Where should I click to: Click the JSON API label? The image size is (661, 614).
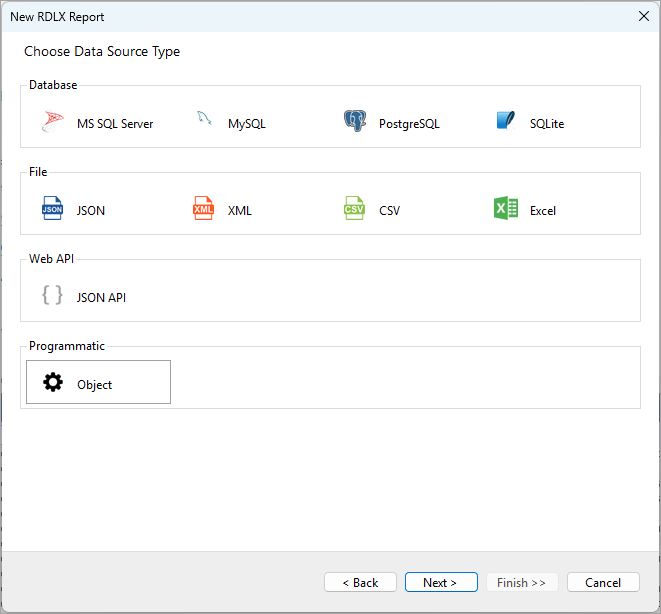pos(101,298)
